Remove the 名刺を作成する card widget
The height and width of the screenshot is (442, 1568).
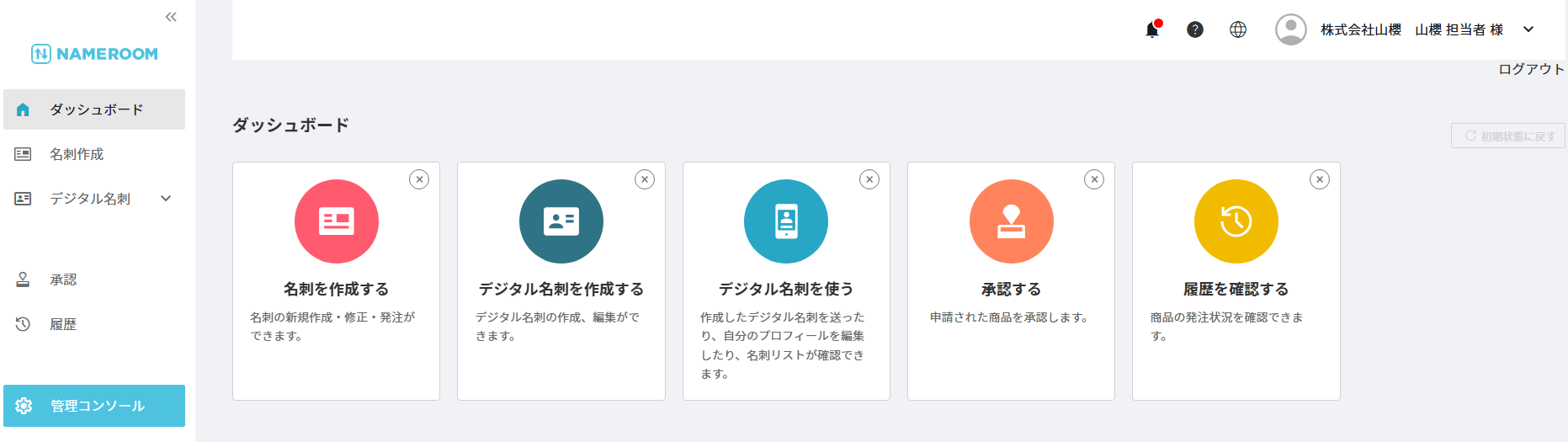(x=419, y=179)
